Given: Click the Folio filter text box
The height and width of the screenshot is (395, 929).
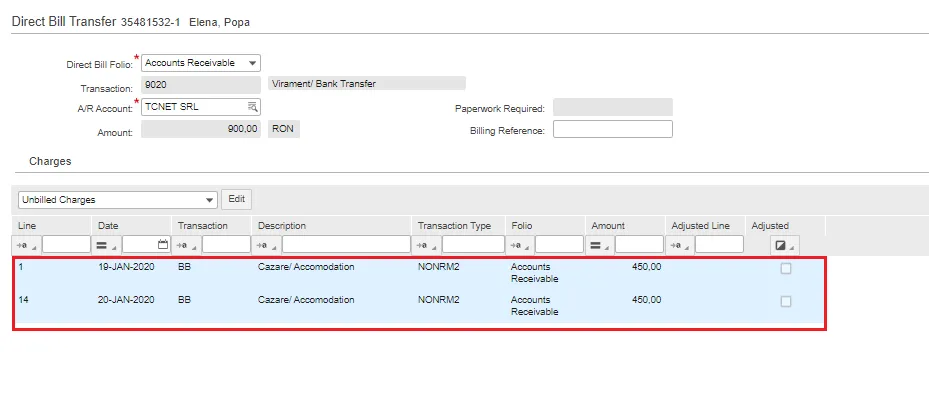Looking at the screenshot, I should [x=559, y=244].
